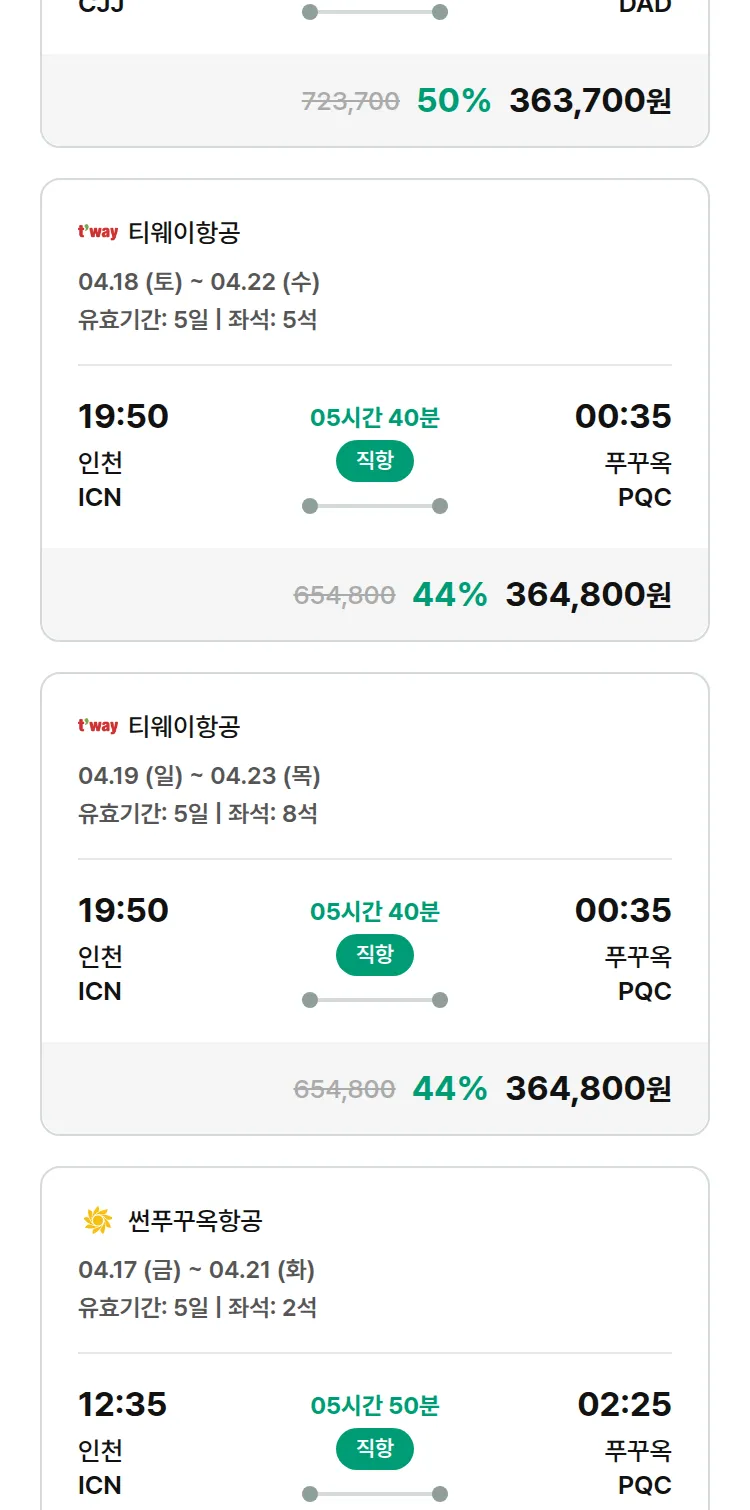Image resolution: width=750 pixels, height=1510 pixels.
Task: Click the route line on the 04.18 flight
Action: pos(374,506)
